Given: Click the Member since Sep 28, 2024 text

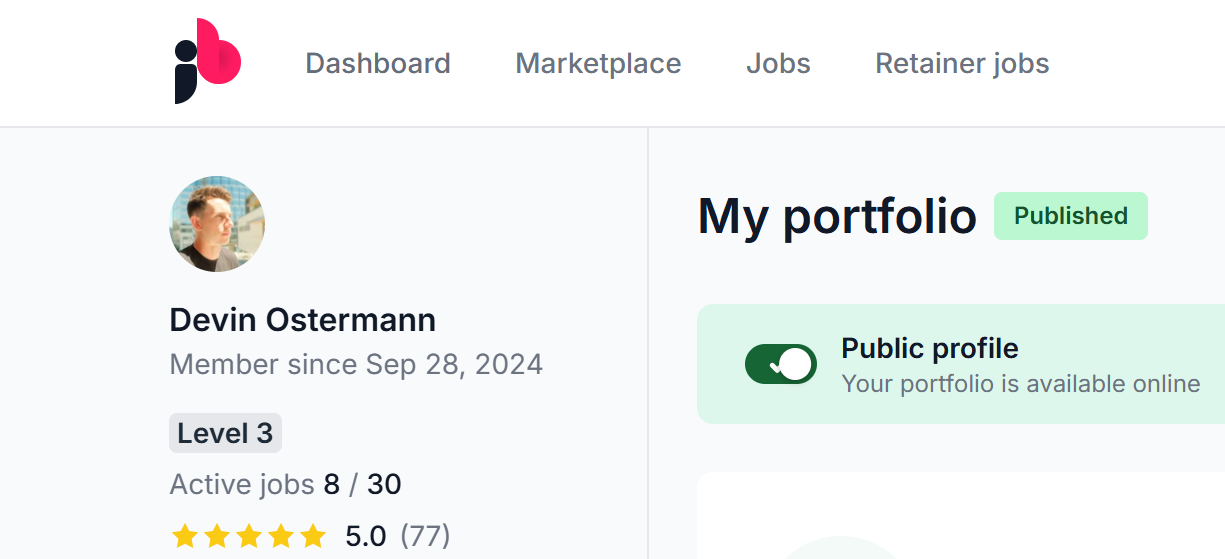Looking at the screenshot, I should (356, 364).
